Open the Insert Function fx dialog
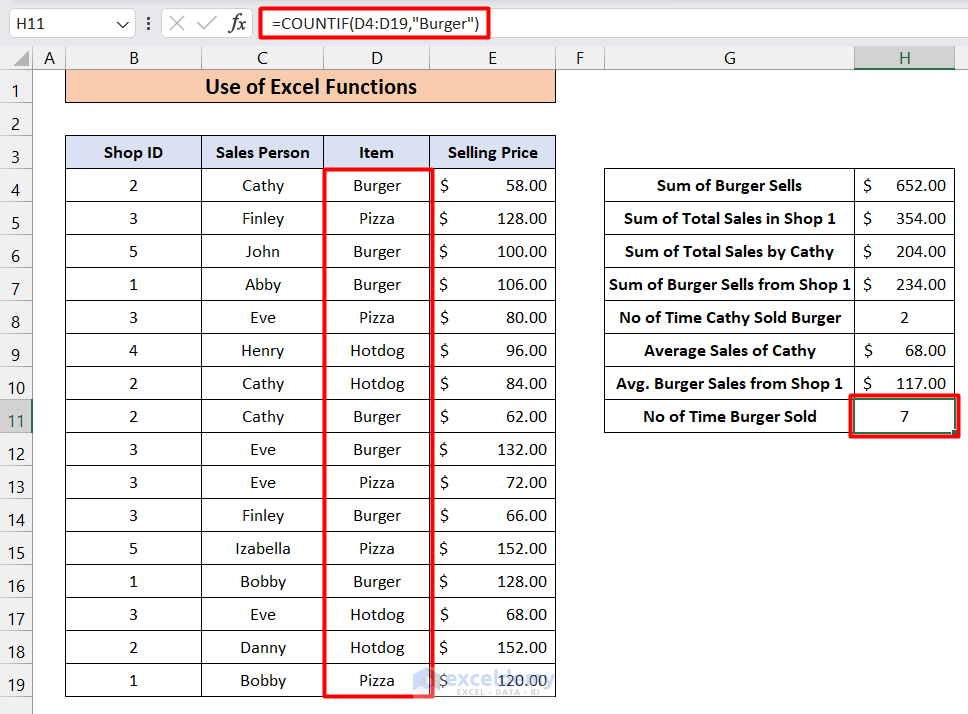Screen dimensions: 968x714 coord(237,24)
